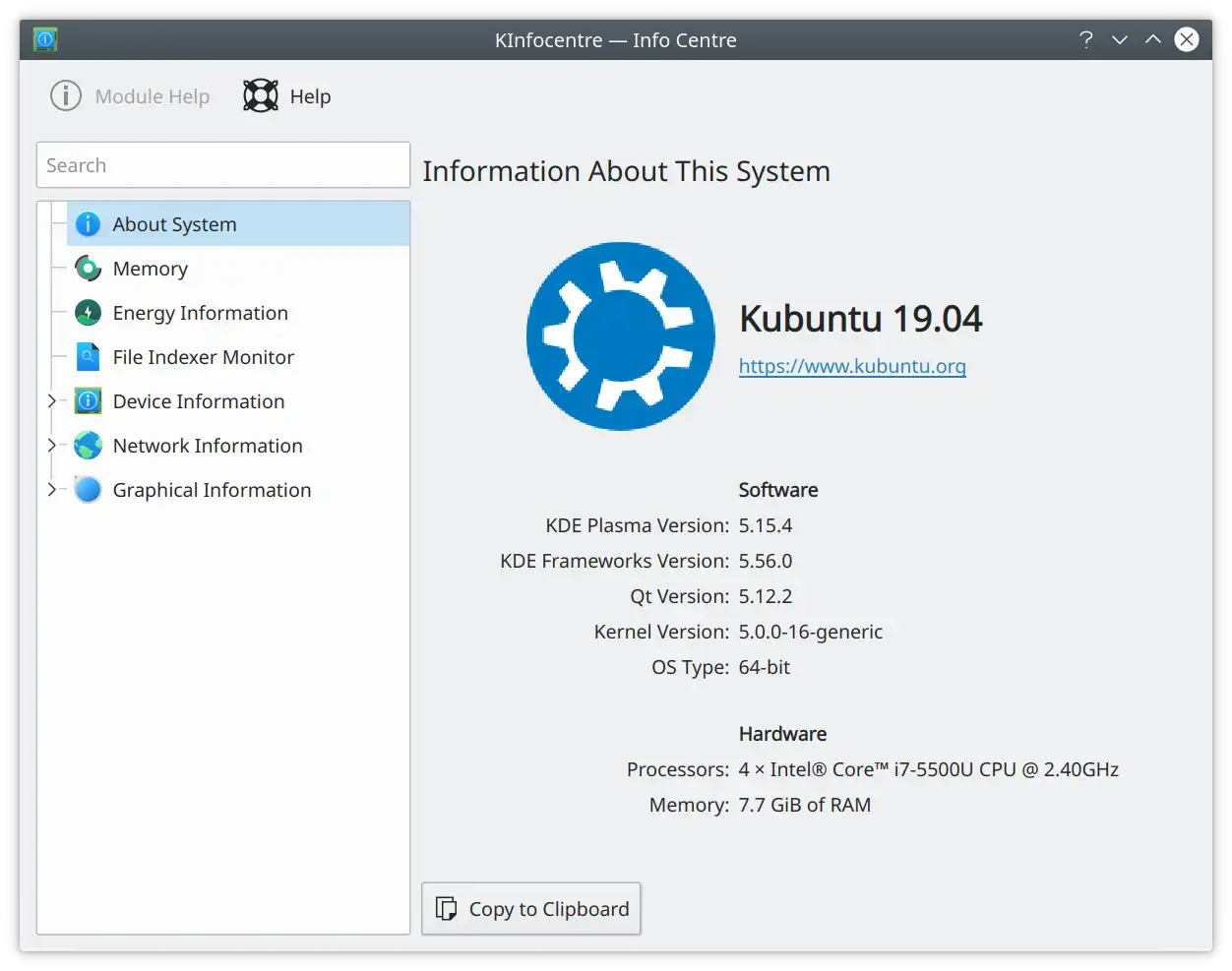1232x971 pixels.
Task: Expand the Graphical Information tree branch
Action: click(x=51, y=489)
